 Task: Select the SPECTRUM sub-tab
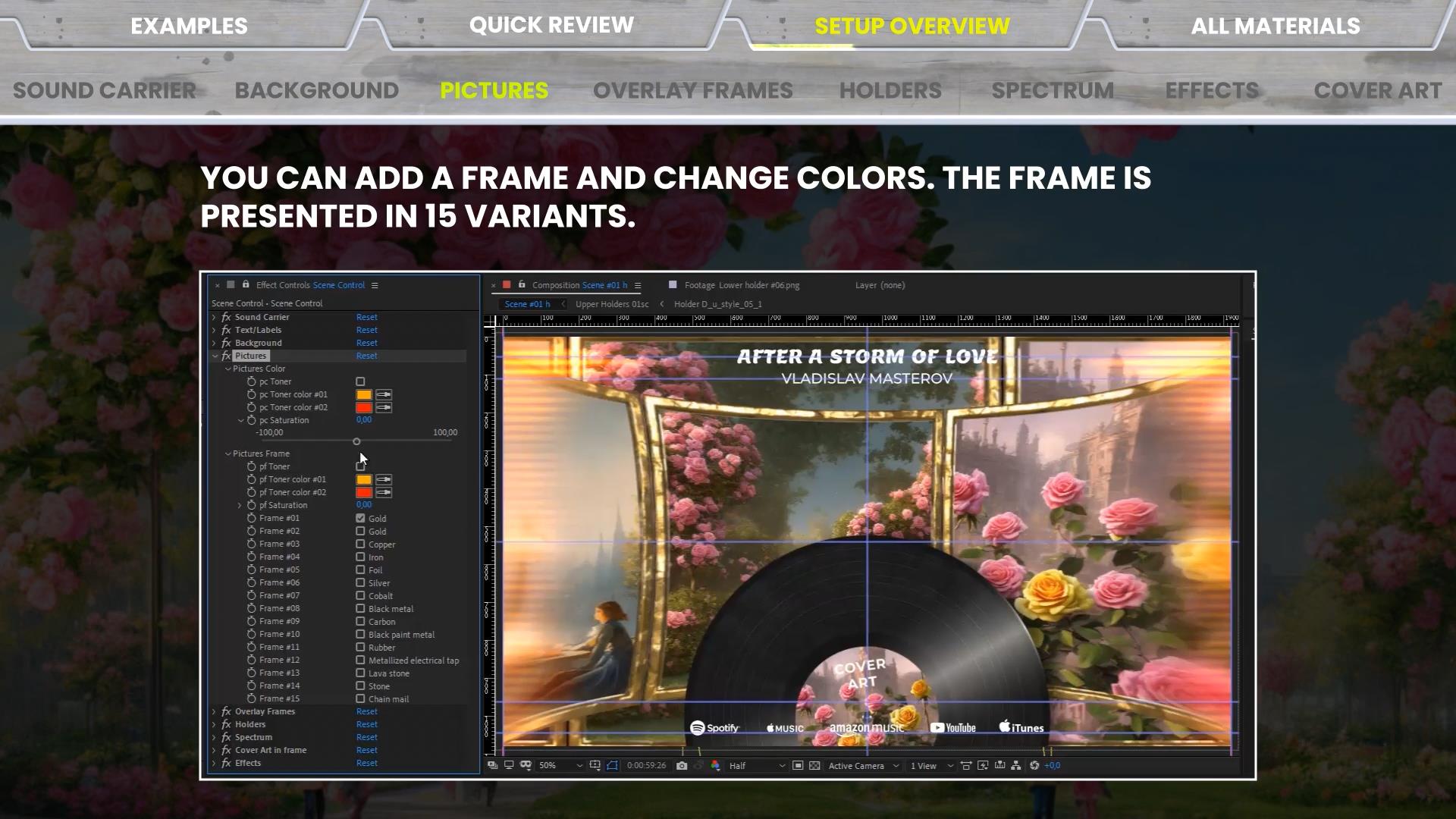(x=1053, y=90)
